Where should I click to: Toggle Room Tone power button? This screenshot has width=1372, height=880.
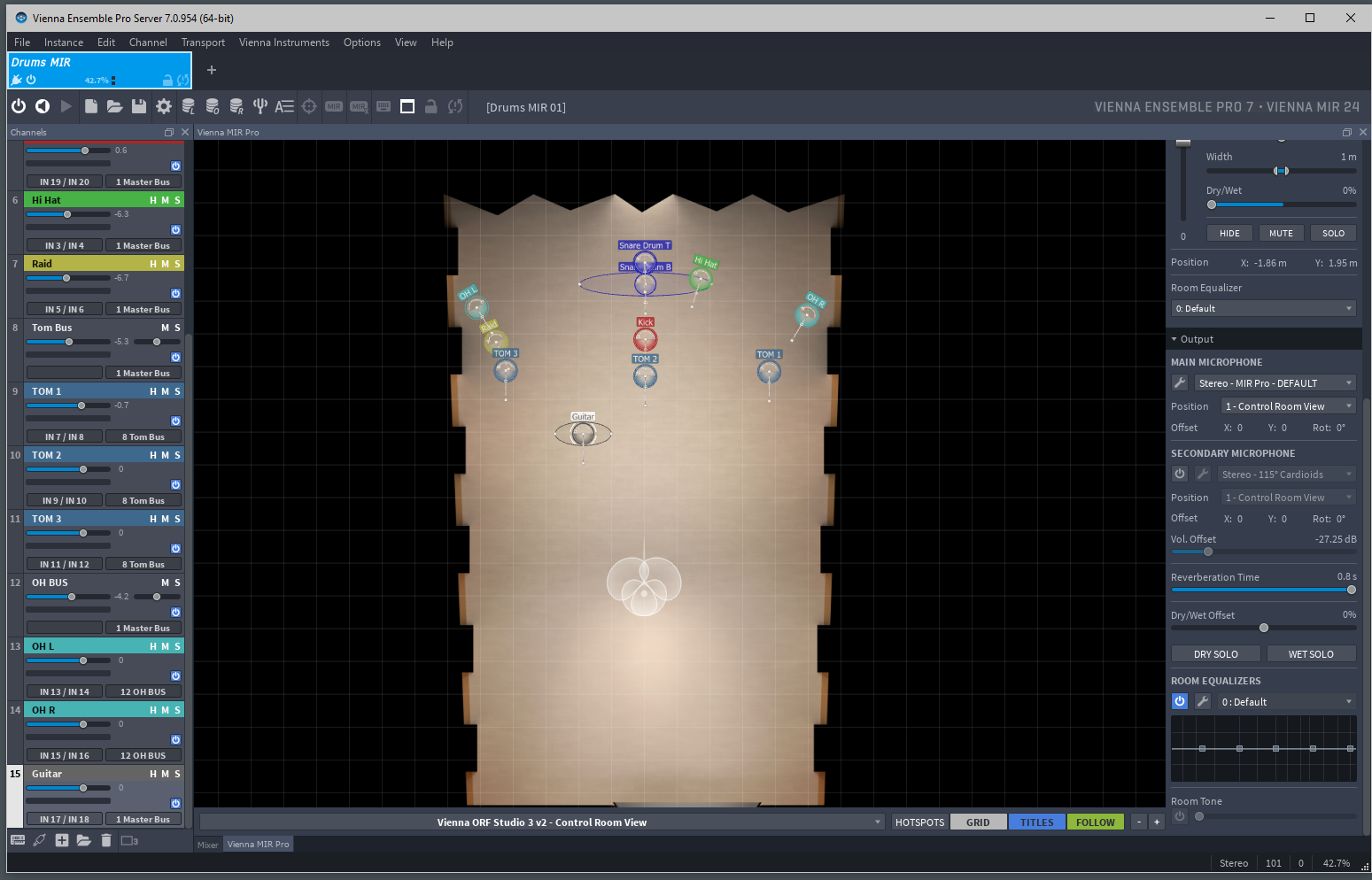[x=1180, y=816]
